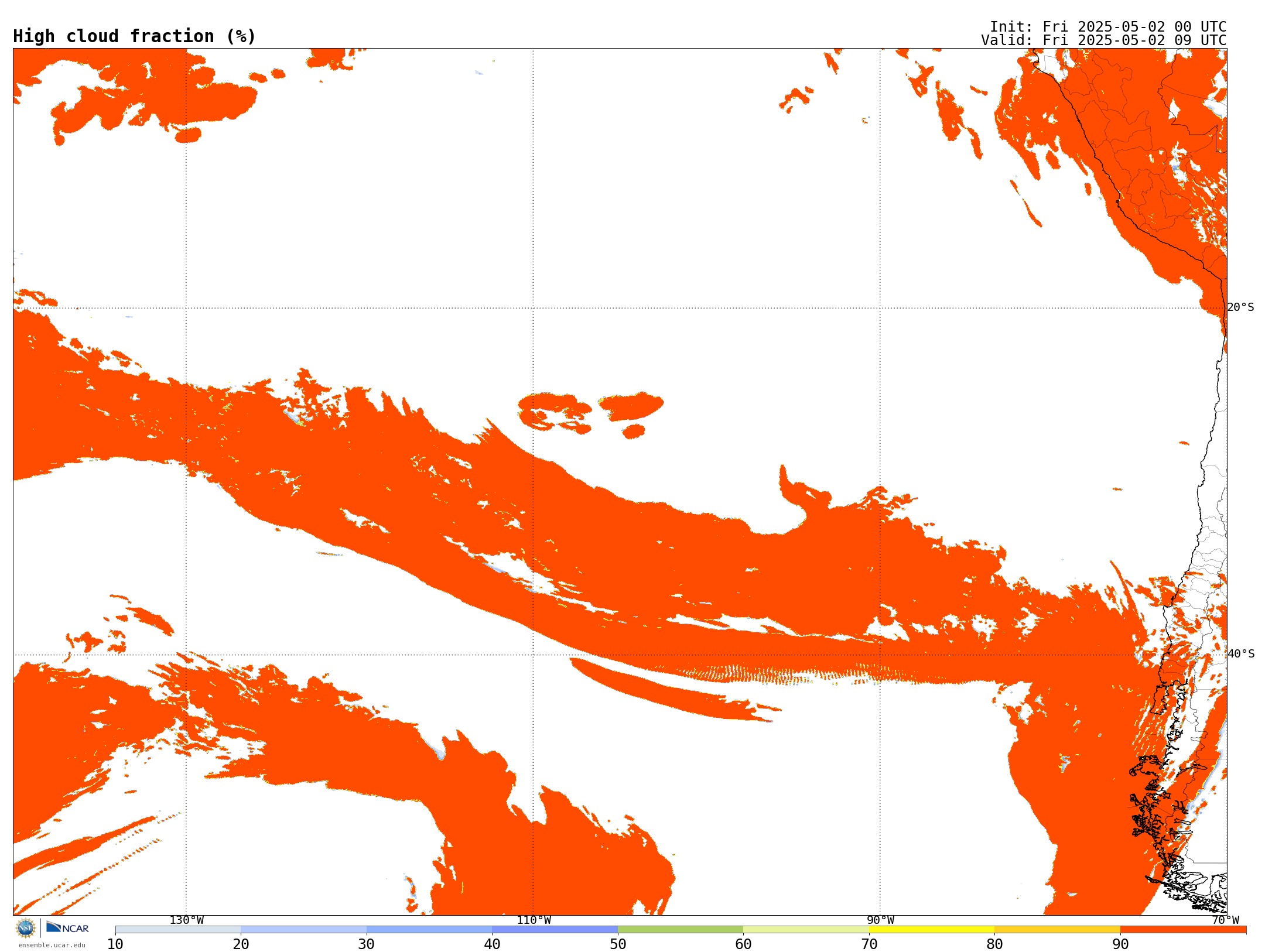Click the NSF logo icon
Image resolution: width=1265 pixels, height=952 pixels.
tap(26, 928)
